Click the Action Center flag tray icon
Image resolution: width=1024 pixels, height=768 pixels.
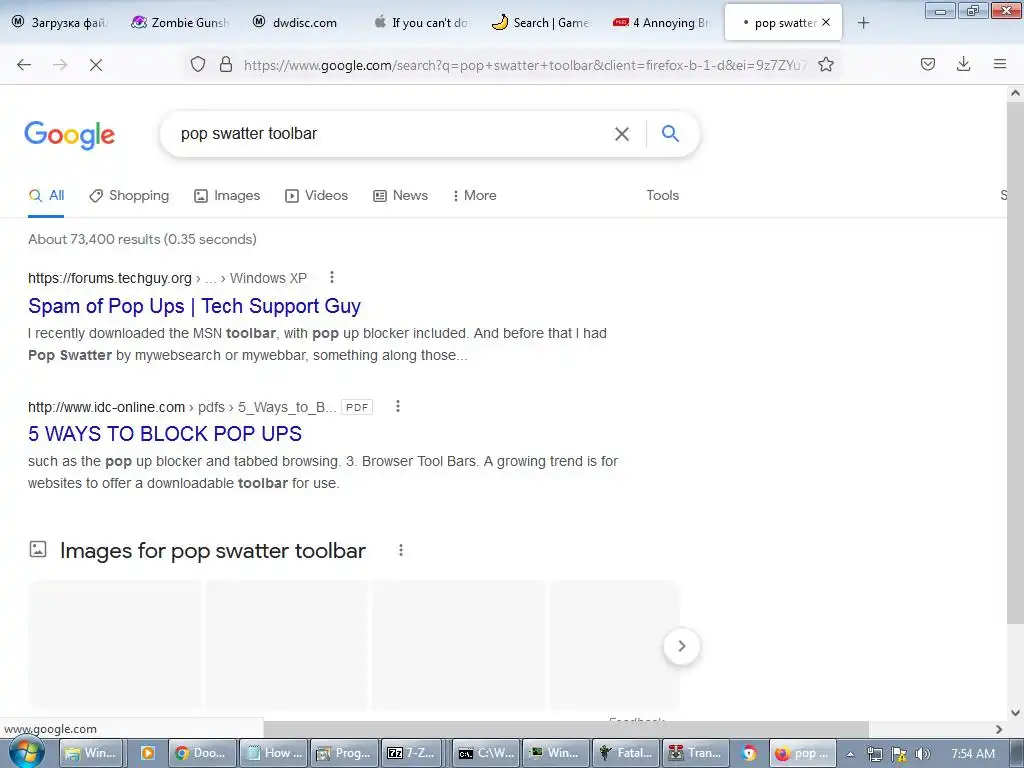[899, 754]
